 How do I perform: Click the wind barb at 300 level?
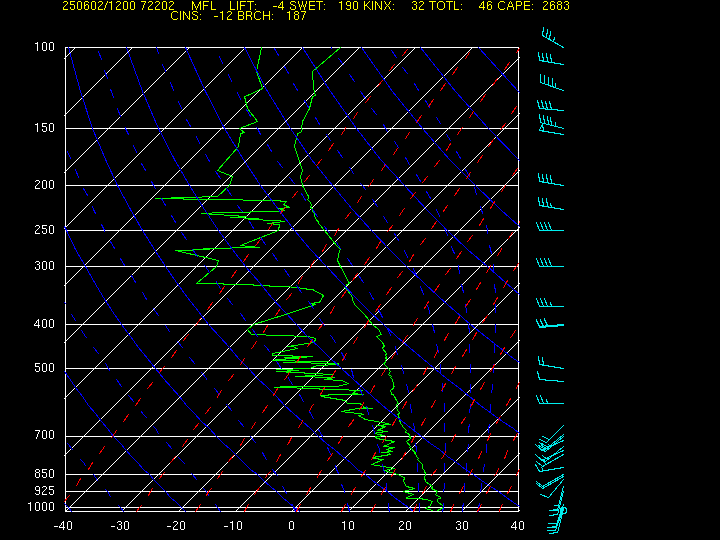[550, 263]
